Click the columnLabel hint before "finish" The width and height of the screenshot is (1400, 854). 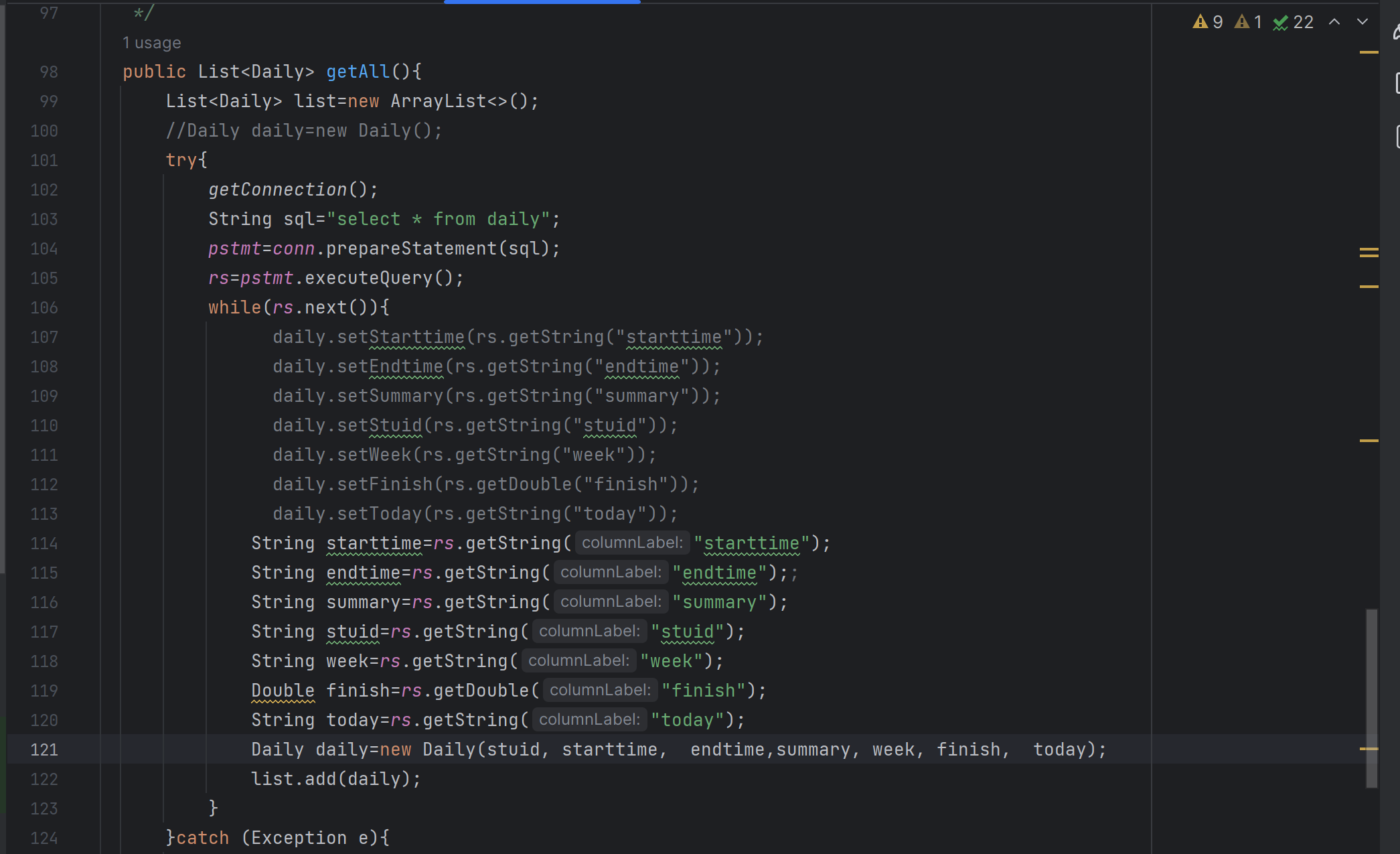click(599, 690)
